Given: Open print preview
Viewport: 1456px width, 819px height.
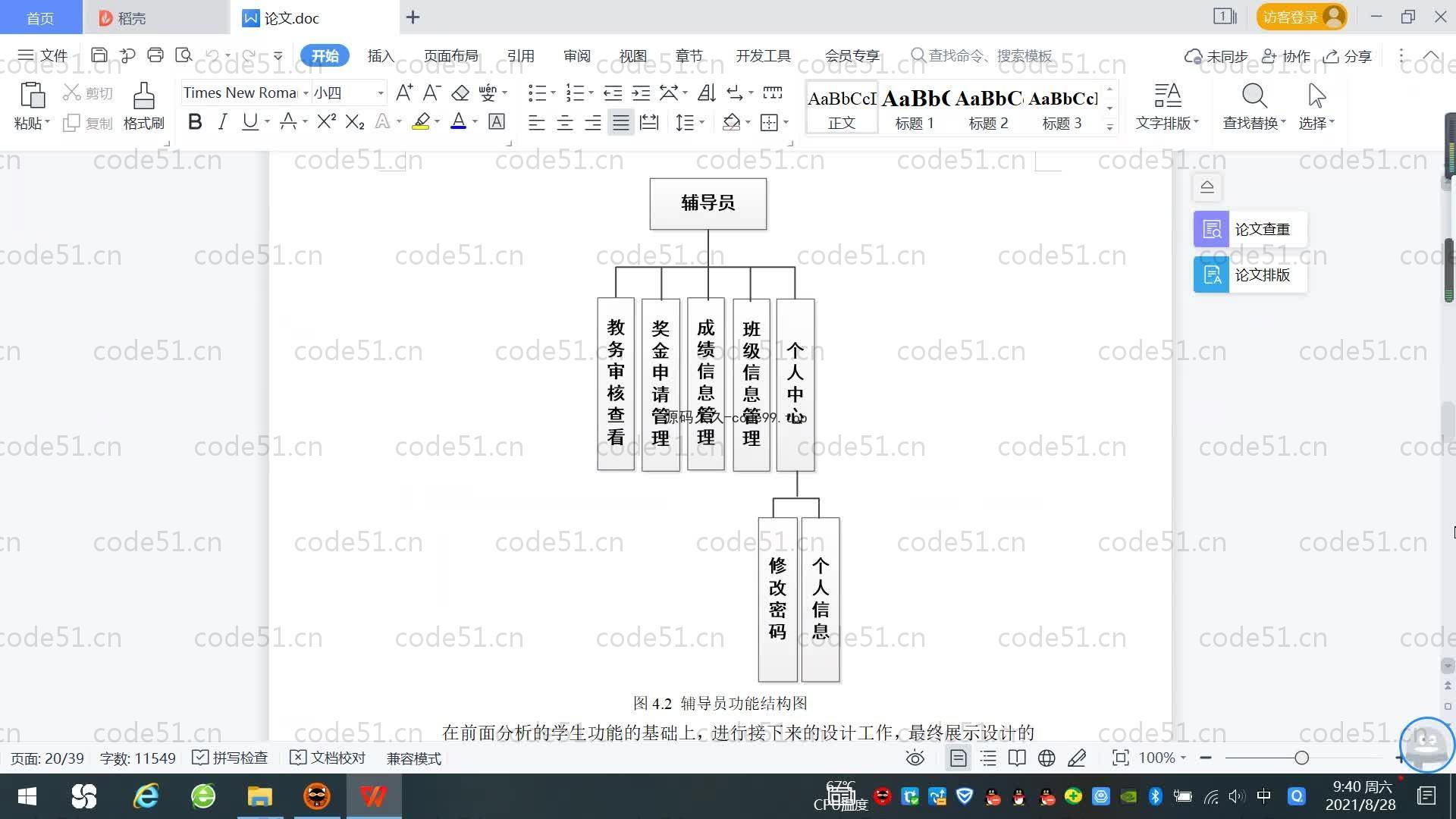Looking at the screenshot, I should point(184,55).
